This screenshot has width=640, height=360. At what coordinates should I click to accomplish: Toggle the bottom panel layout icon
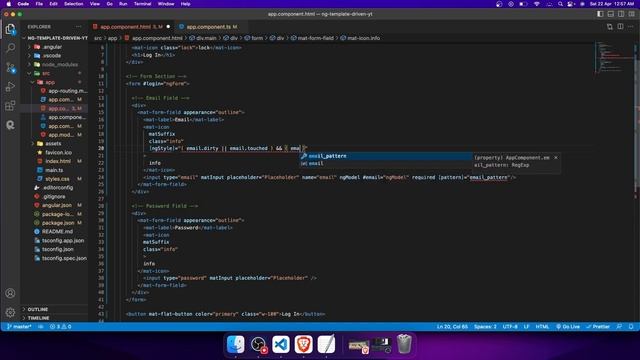611,14
